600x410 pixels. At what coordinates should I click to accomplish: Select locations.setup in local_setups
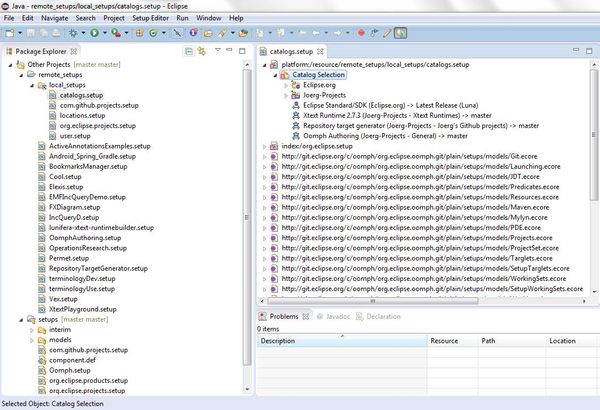[x=82, y=116]
